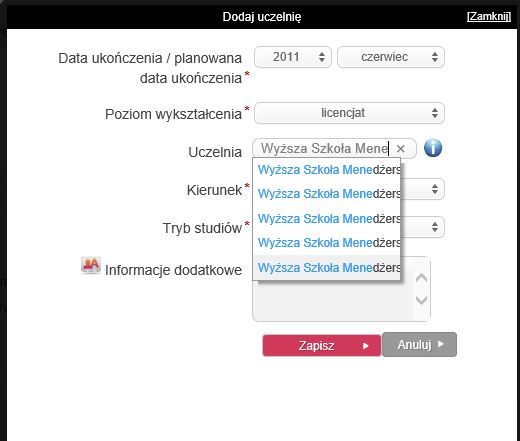520x441 pixels.
Task: Open the Kierunek dropdown
Action: pos(423,189)
